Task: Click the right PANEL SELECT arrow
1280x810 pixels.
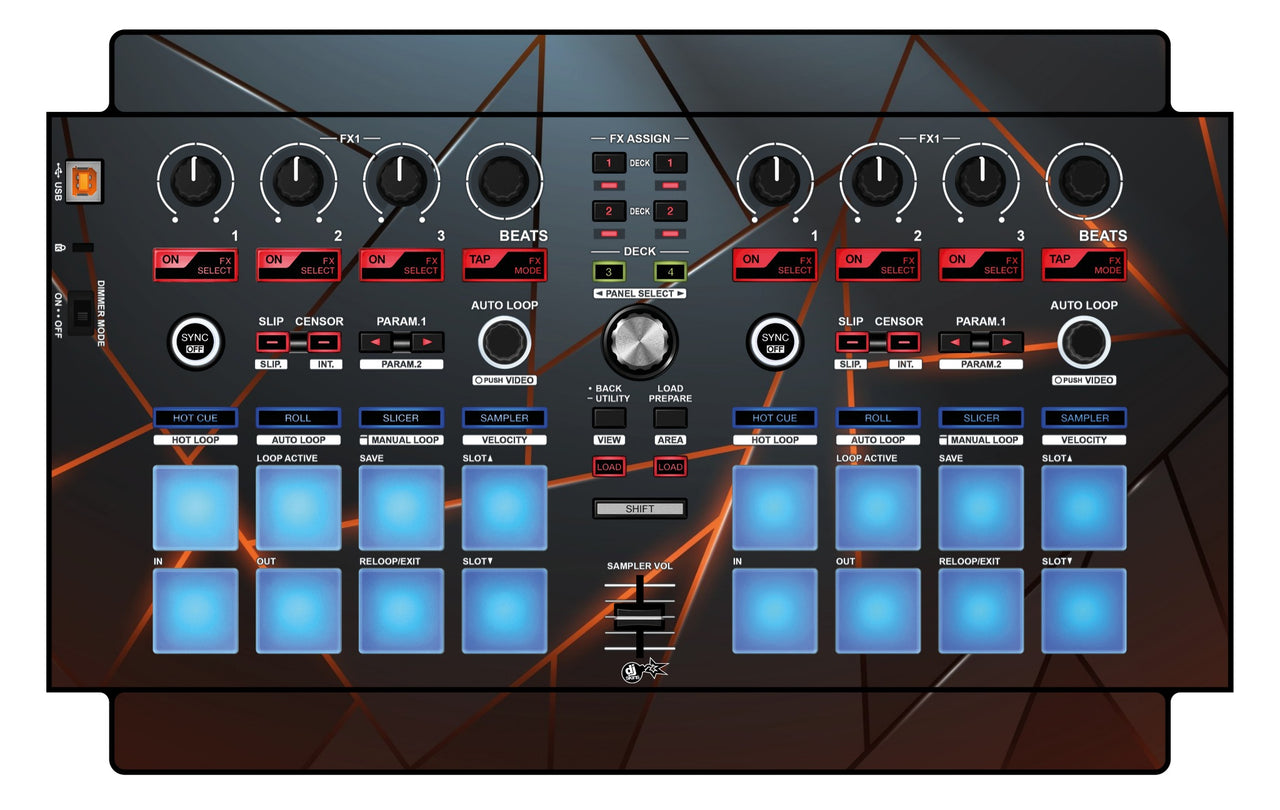Action: click(x=681, y=292)
